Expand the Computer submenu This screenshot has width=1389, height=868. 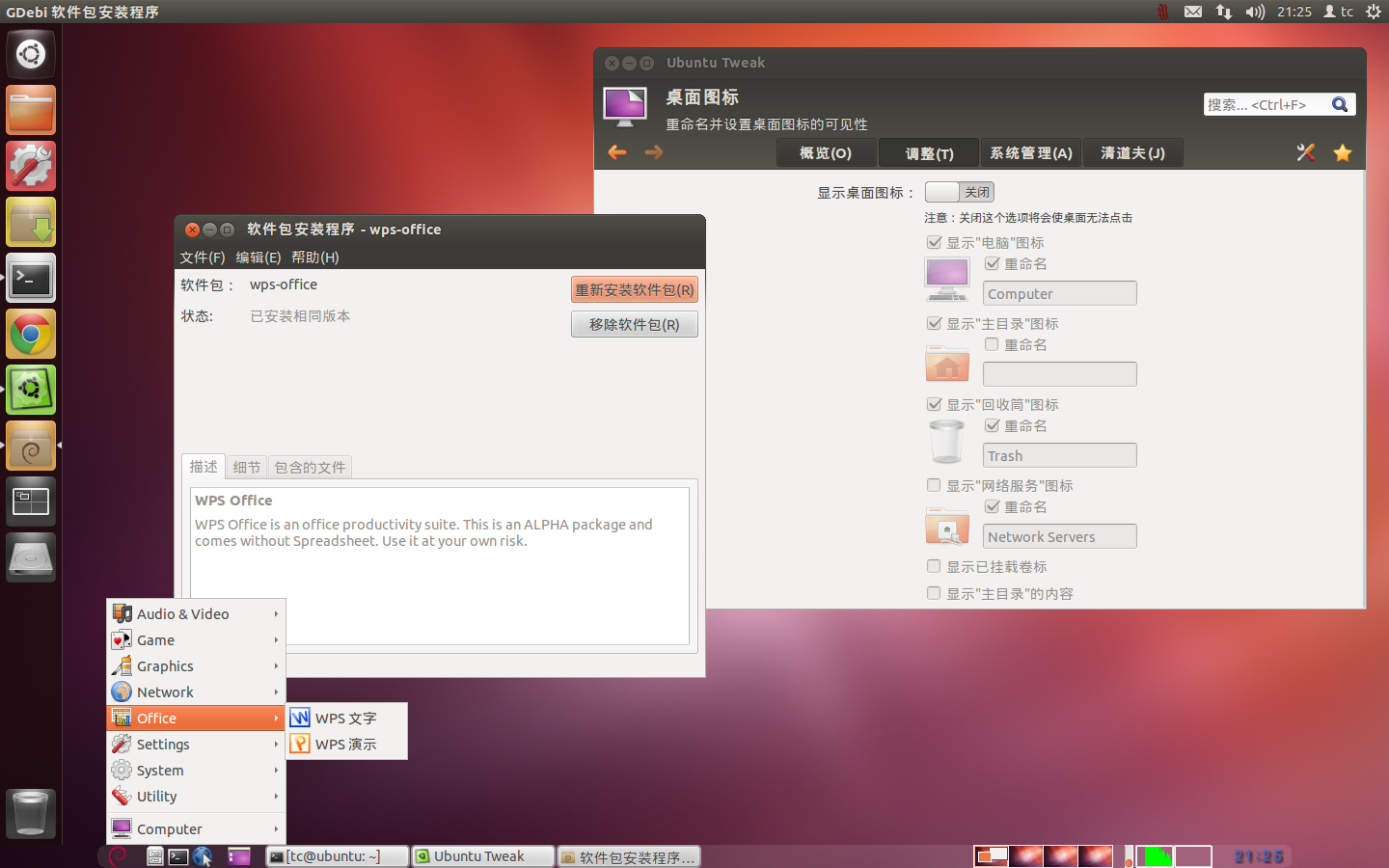tap(196, 828)
